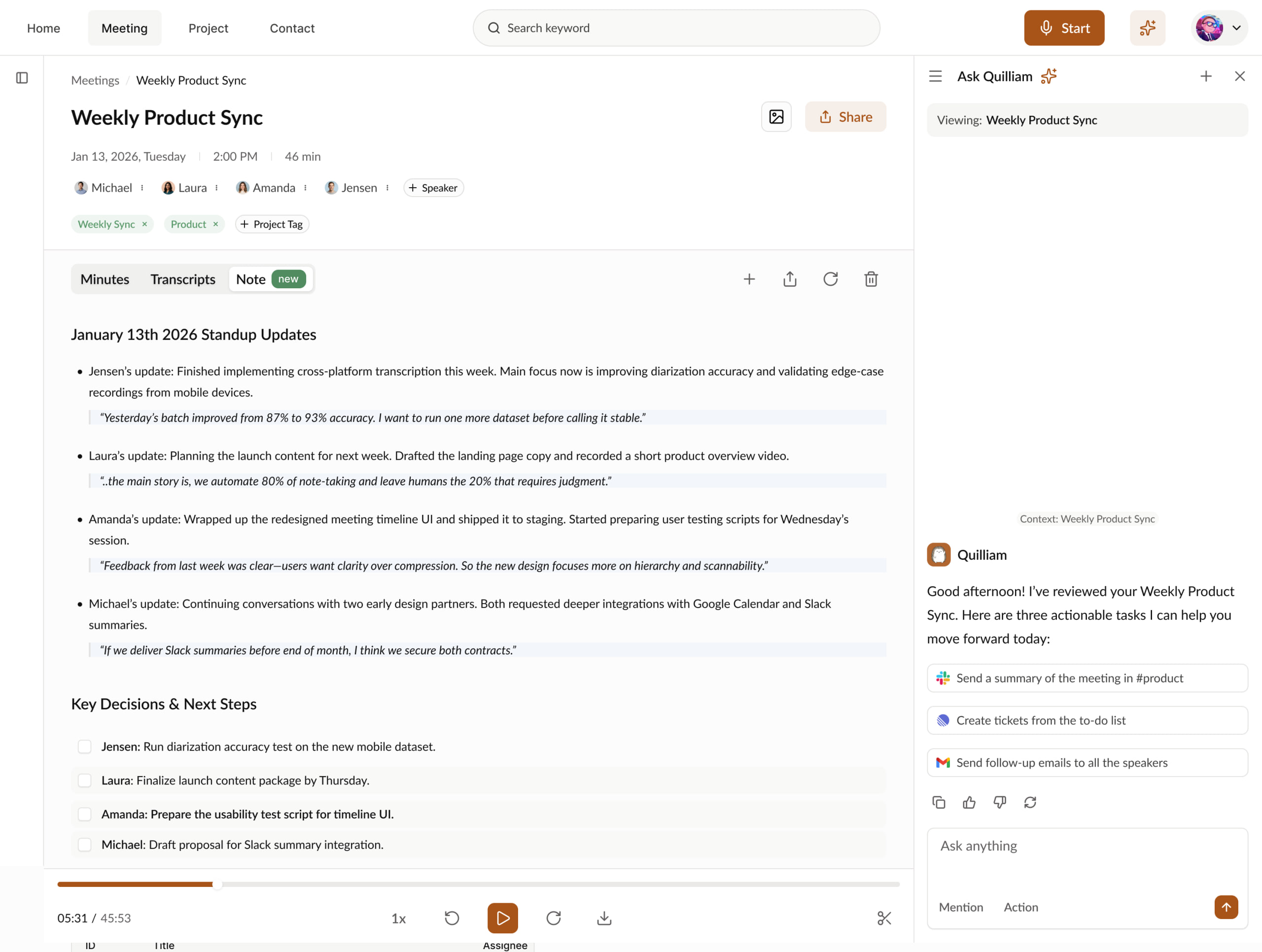
Task: Check Jensen's diarization accuracy test task
Action: click(84, 747)
